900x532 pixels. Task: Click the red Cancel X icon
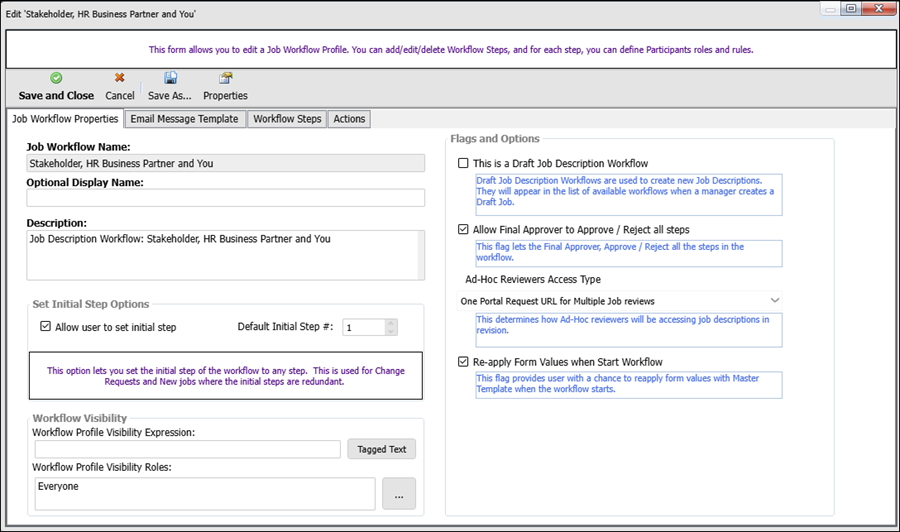tap(120, 78)
